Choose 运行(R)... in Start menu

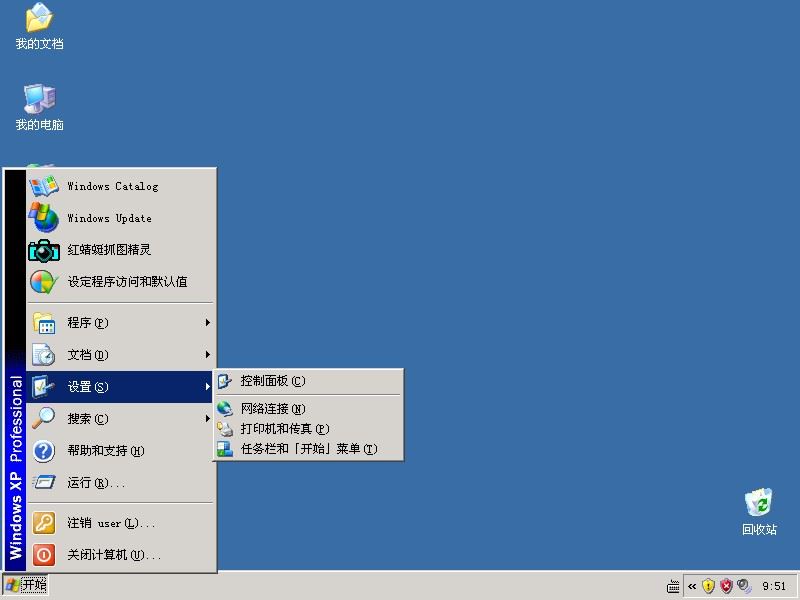point(120,483)
